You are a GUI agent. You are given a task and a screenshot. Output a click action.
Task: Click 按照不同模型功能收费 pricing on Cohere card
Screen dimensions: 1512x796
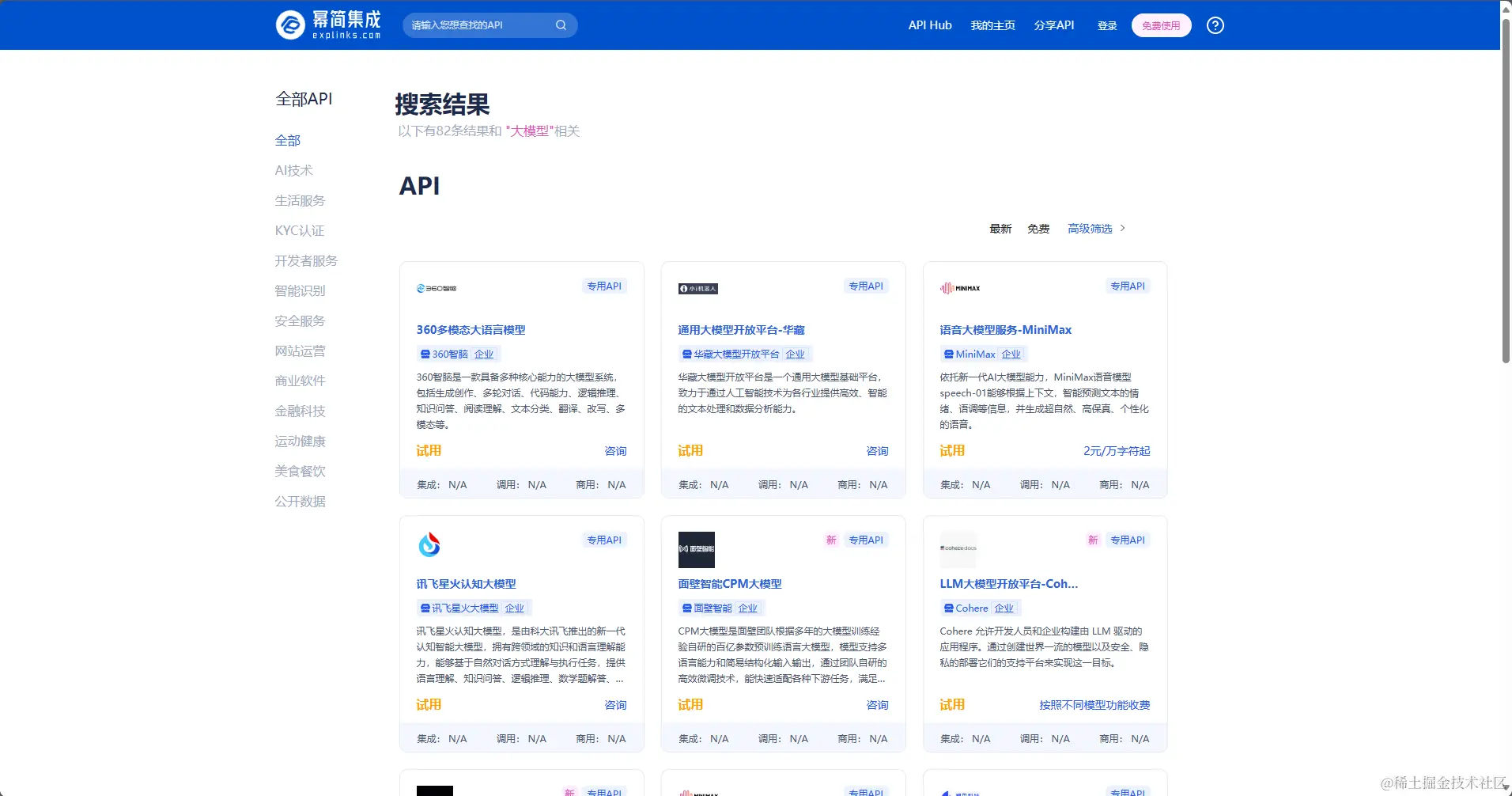[x=1094, y=705]
